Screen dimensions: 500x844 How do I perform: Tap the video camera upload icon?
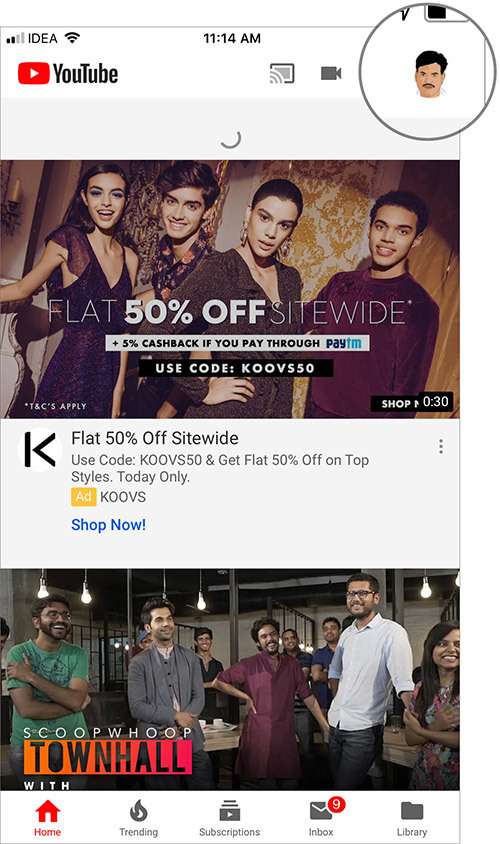tap(331, 73)
